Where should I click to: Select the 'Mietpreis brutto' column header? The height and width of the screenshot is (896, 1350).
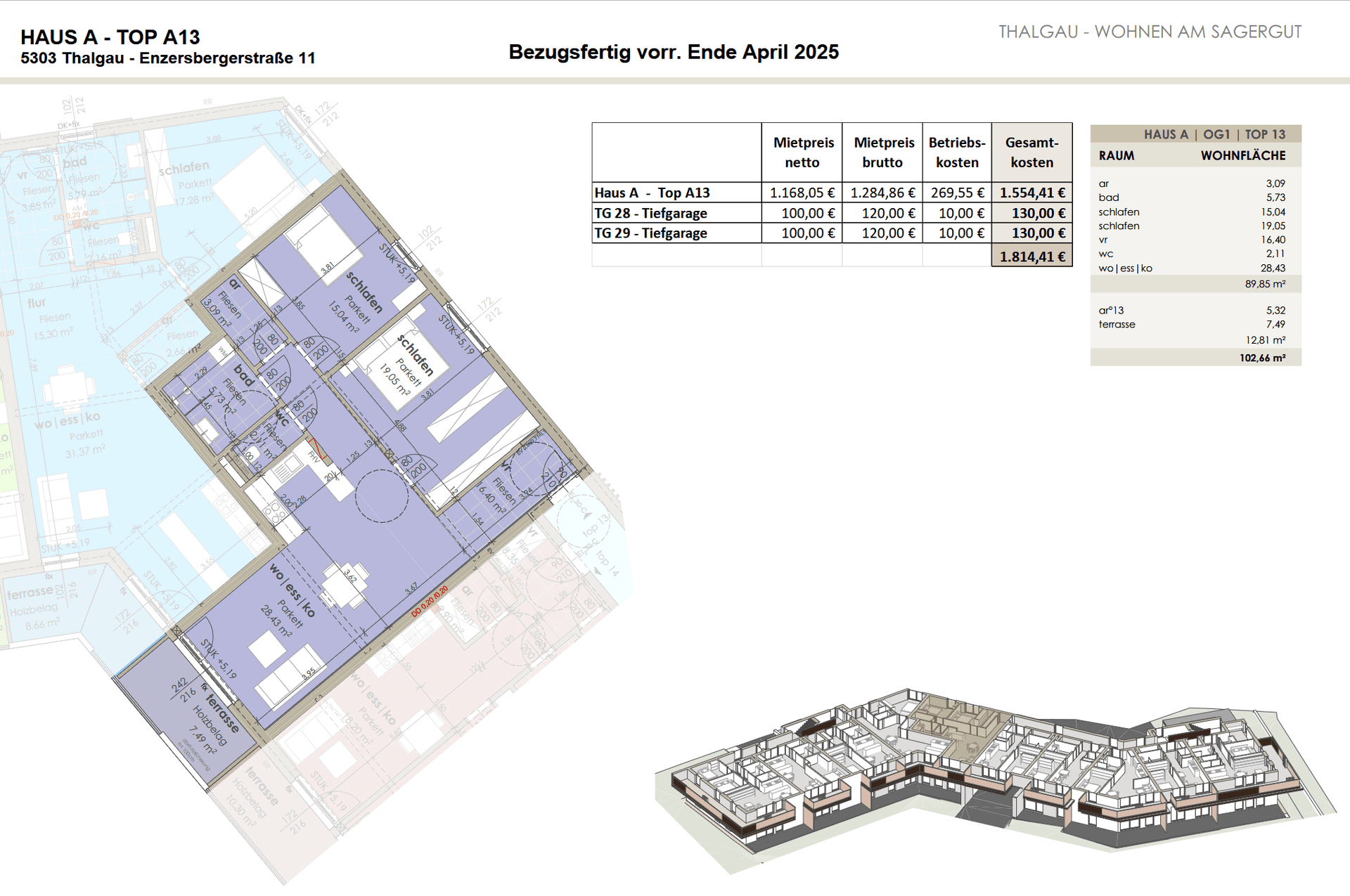point(883,152)
